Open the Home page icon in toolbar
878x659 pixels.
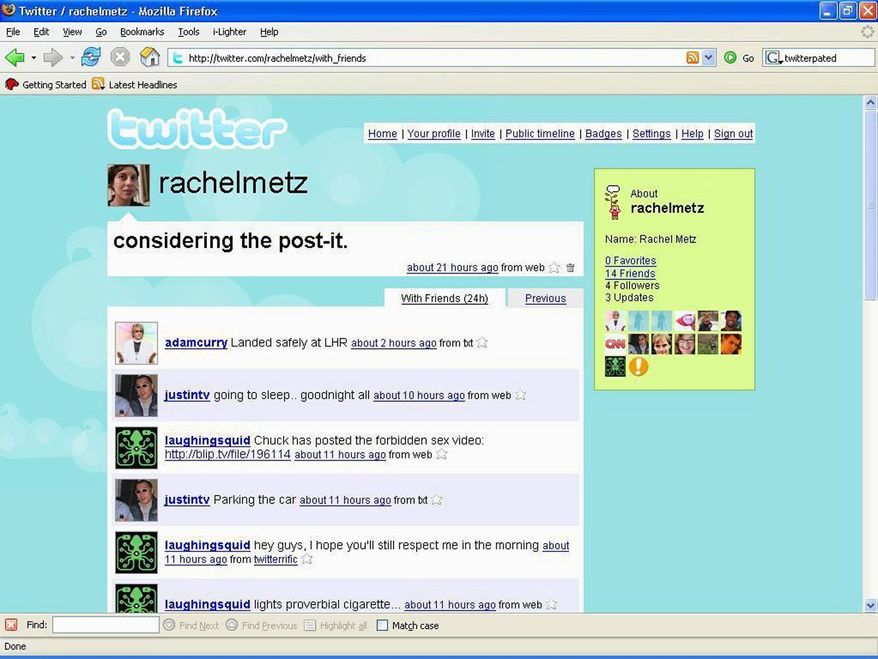[150, 57]
